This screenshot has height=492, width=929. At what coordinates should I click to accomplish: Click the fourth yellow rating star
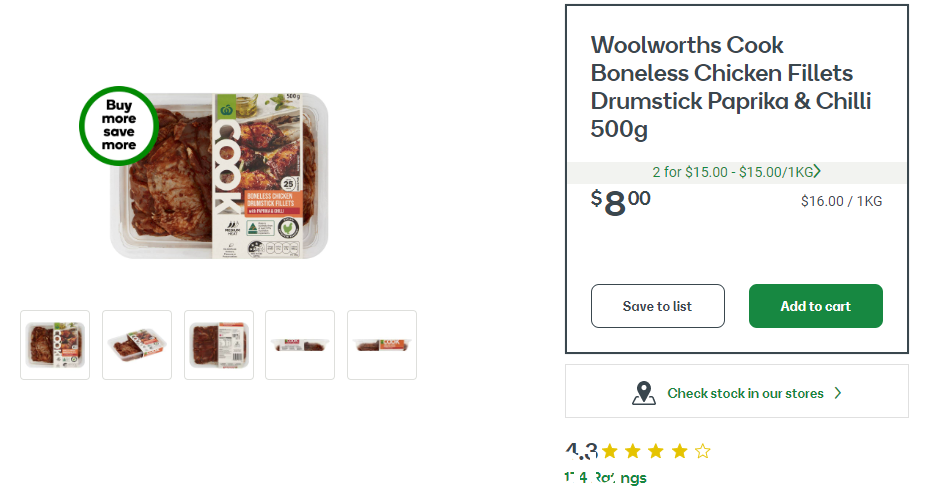(680, 452)
